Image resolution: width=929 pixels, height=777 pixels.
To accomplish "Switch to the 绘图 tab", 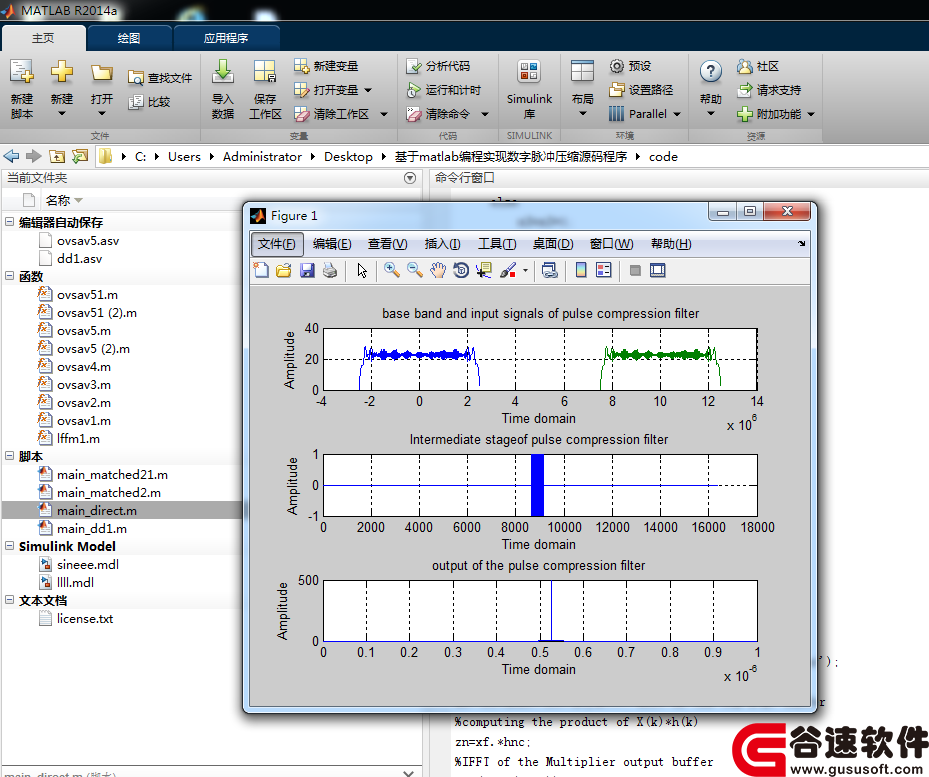I will pyautogui.click(x=129, y=38).
